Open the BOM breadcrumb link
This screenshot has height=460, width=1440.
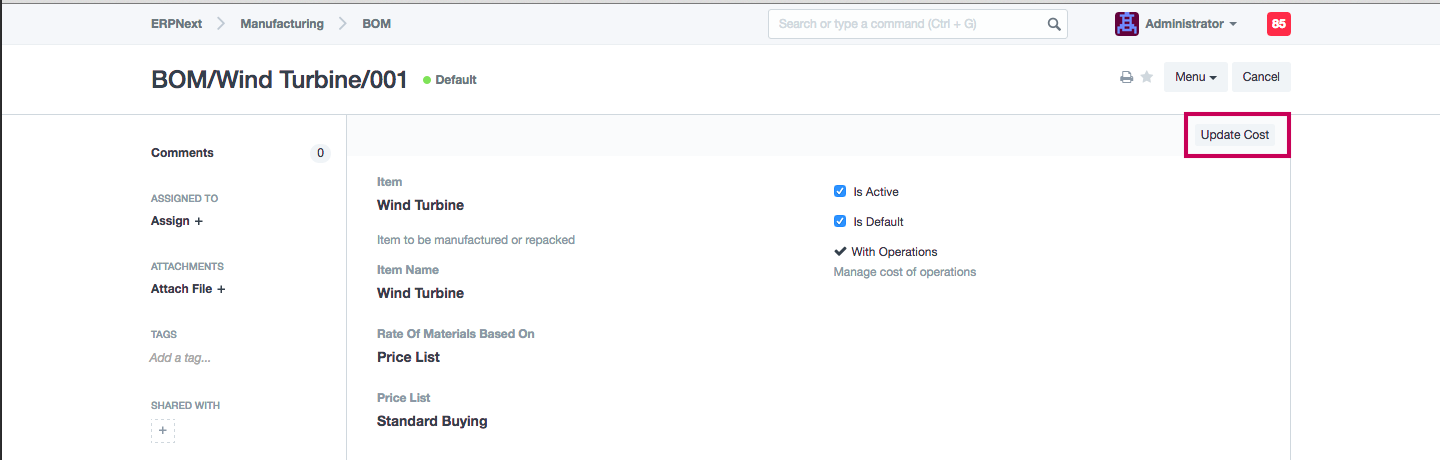pyautogui.click(x=376, y=24)
